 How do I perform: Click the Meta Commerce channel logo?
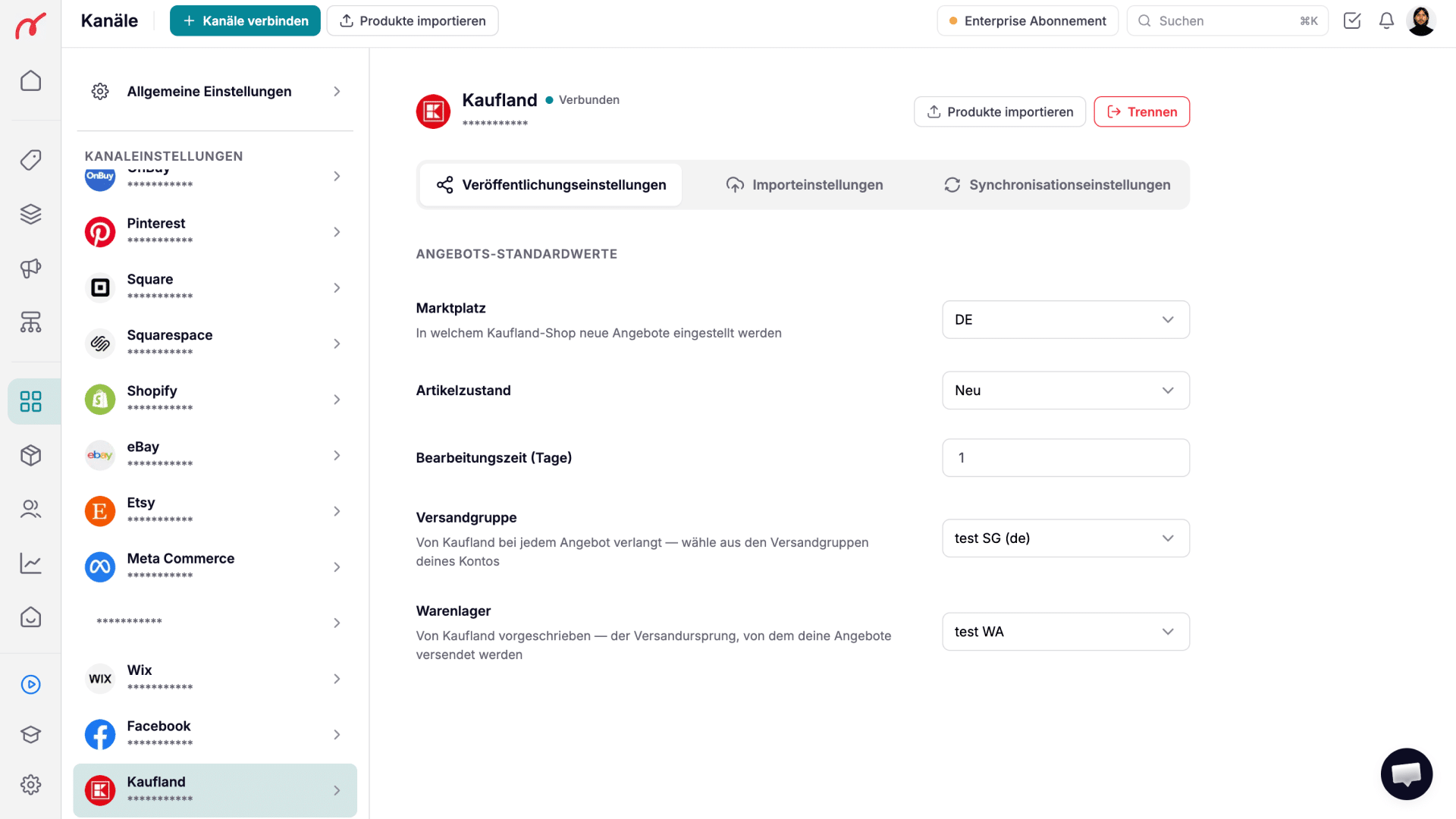pos(100,567)
